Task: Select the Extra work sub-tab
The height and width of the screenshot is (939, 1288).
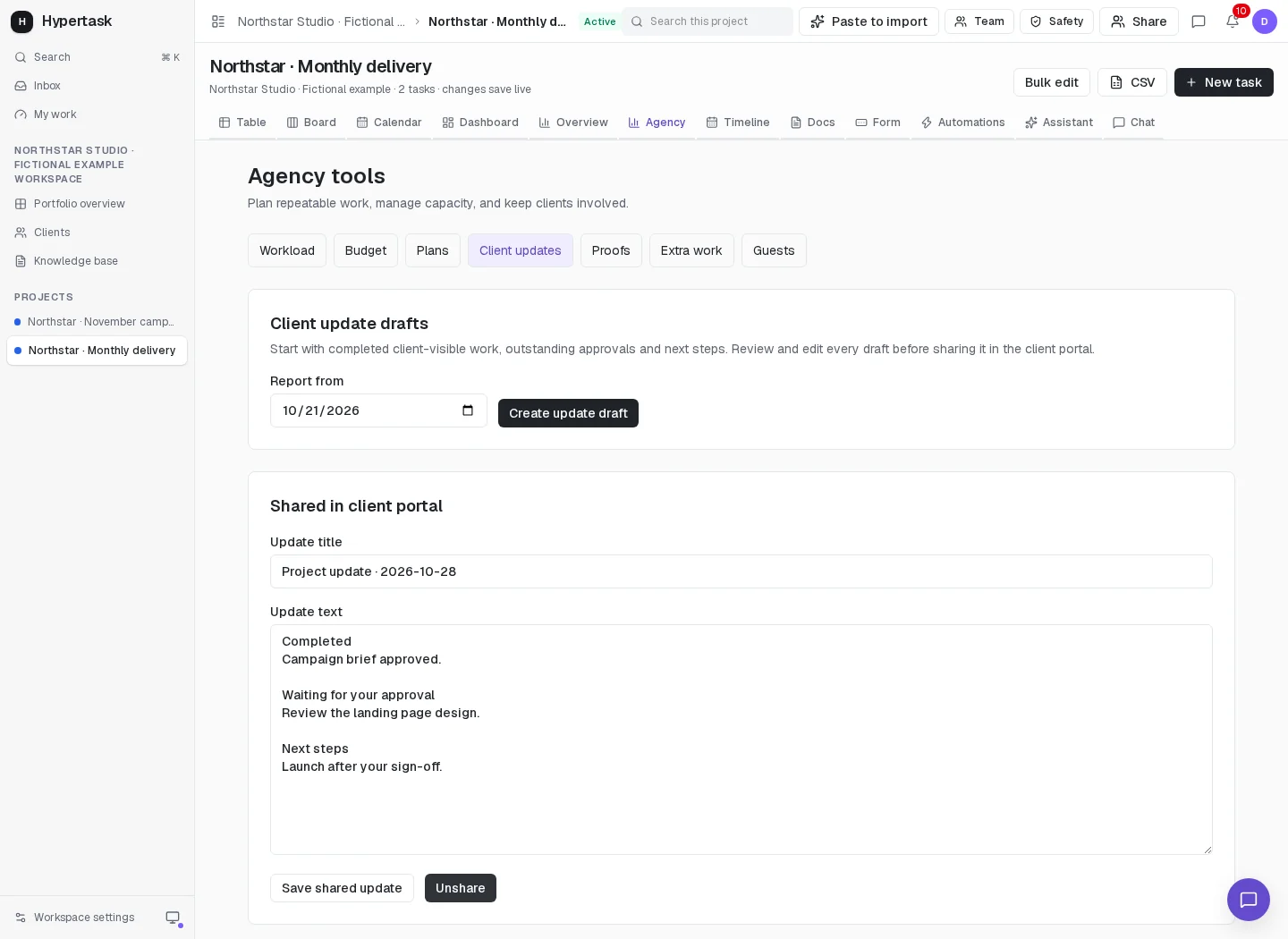Action: [x=691, y=250]
